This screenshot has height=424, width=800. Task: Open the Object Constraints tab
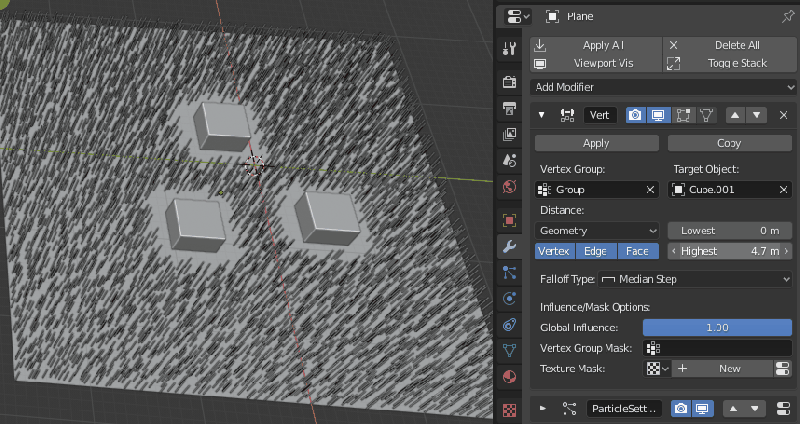tap(509, 325)
